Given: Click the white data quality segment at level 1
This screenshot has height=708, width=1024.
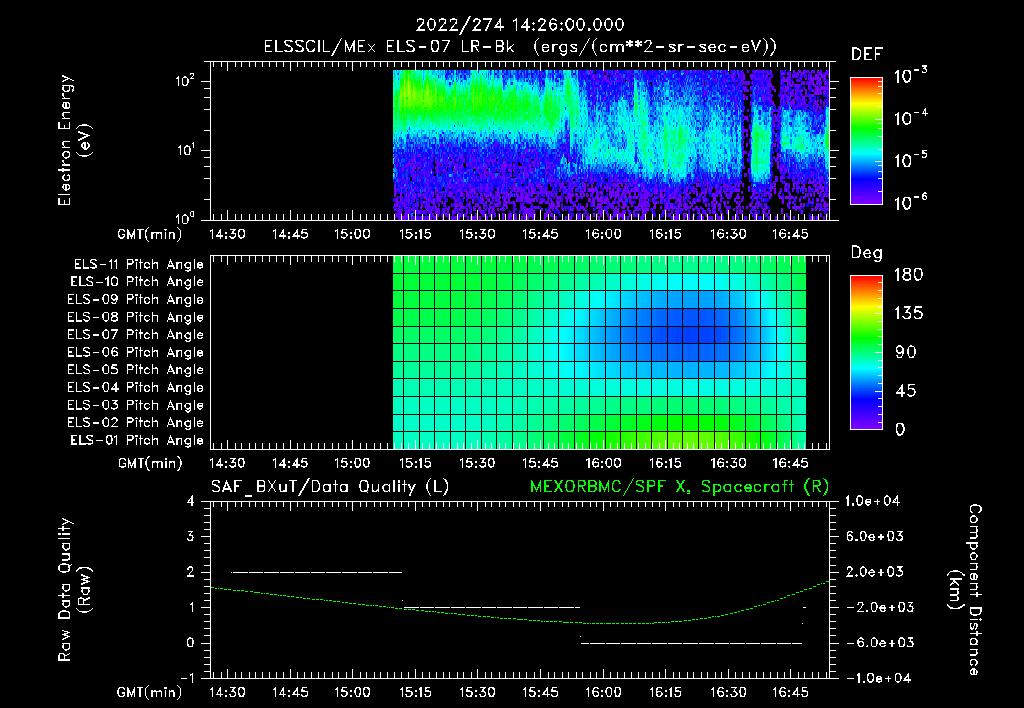Looking at the screenshot, I should coord(492,607).
